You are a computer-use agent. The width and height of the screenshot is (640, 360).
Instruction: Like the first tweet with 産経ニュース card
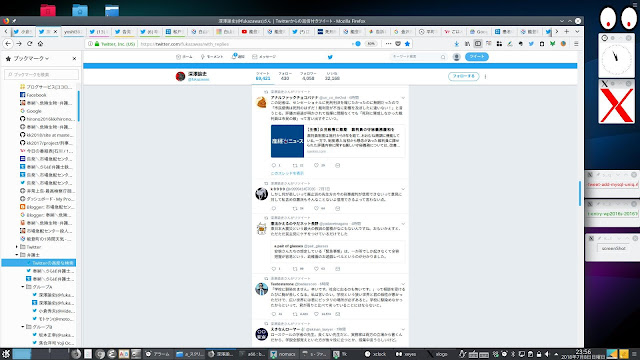(316, 165)
